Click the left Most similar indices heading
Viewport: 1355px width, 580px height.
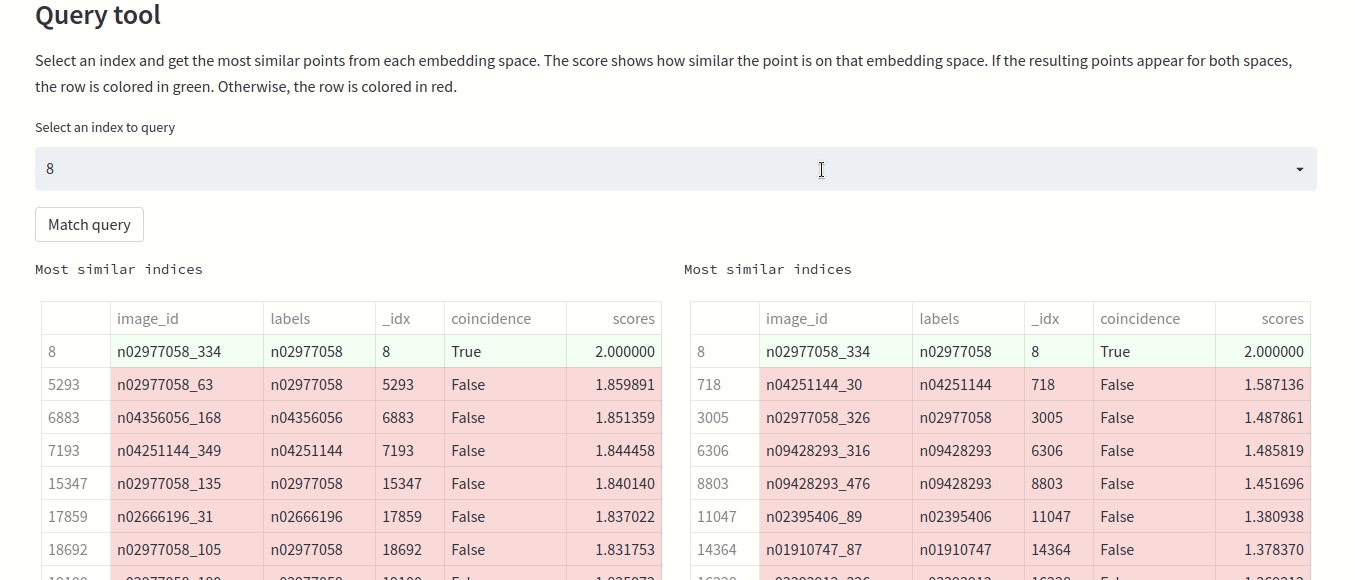click(118, 269)
